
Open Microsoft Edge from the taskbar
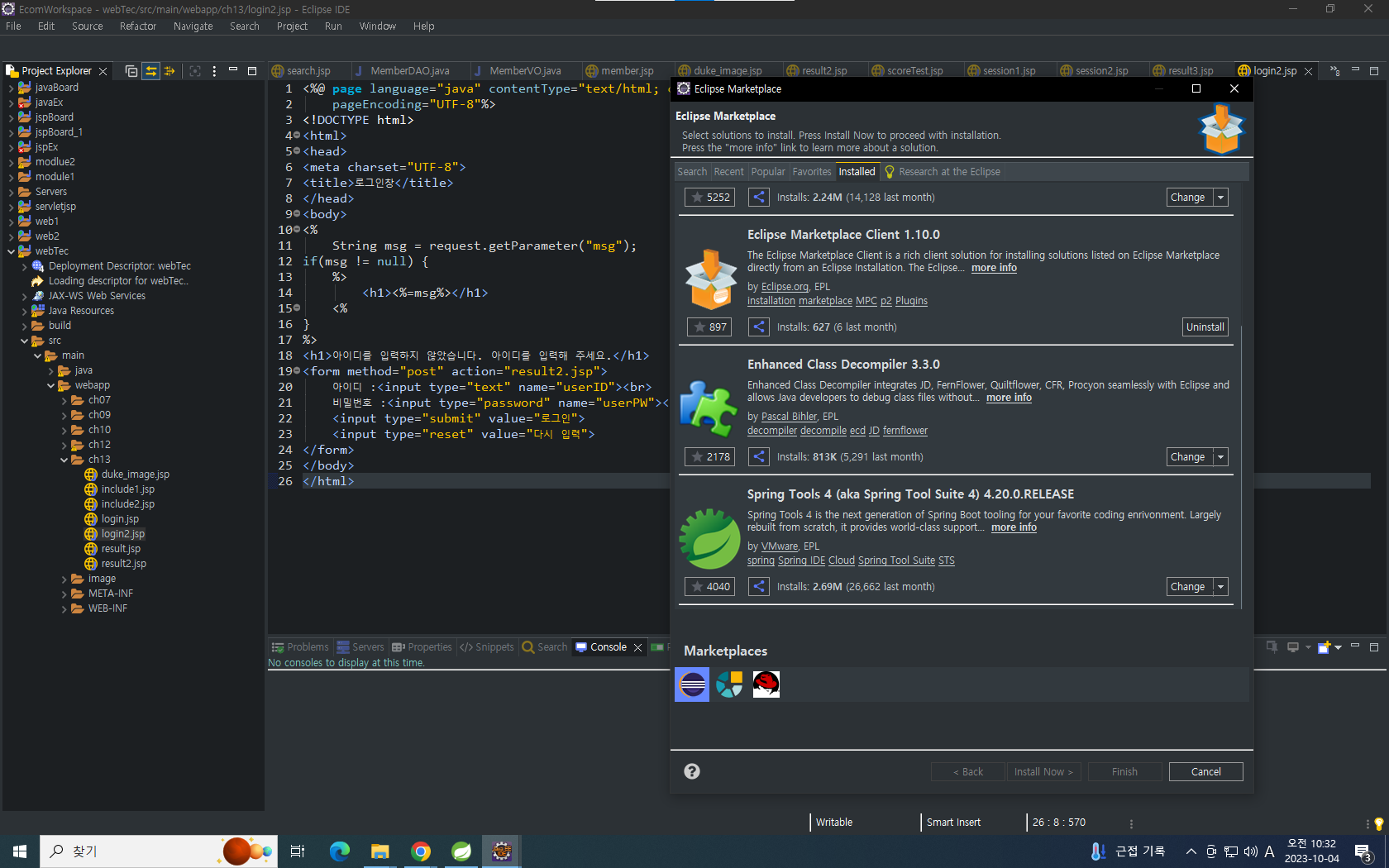point(340,851)
